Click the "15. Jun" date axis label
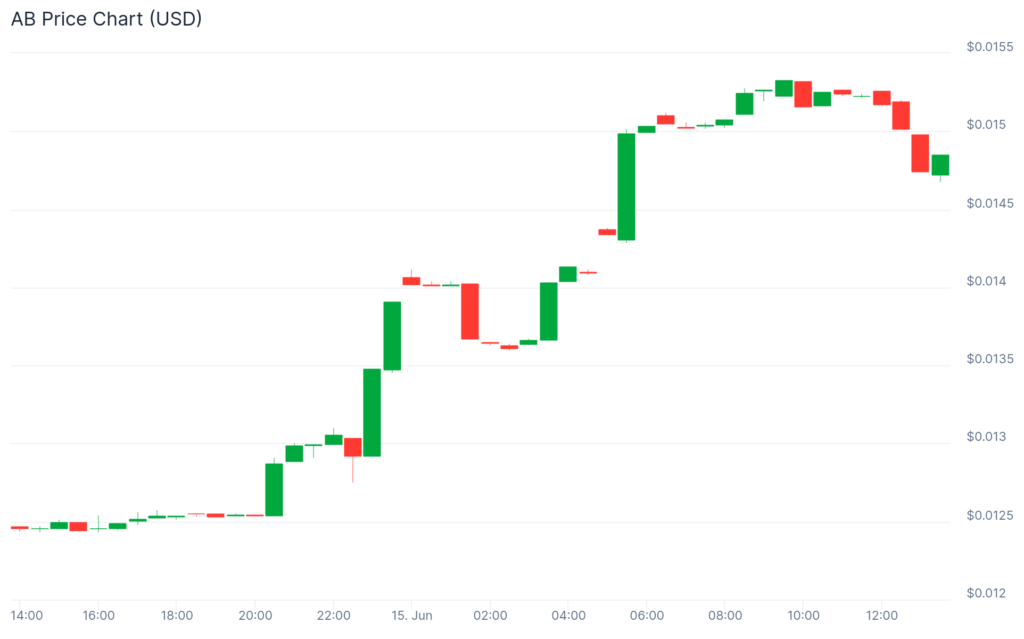This screenshot has width=1024, height=639. coord(411,615)
